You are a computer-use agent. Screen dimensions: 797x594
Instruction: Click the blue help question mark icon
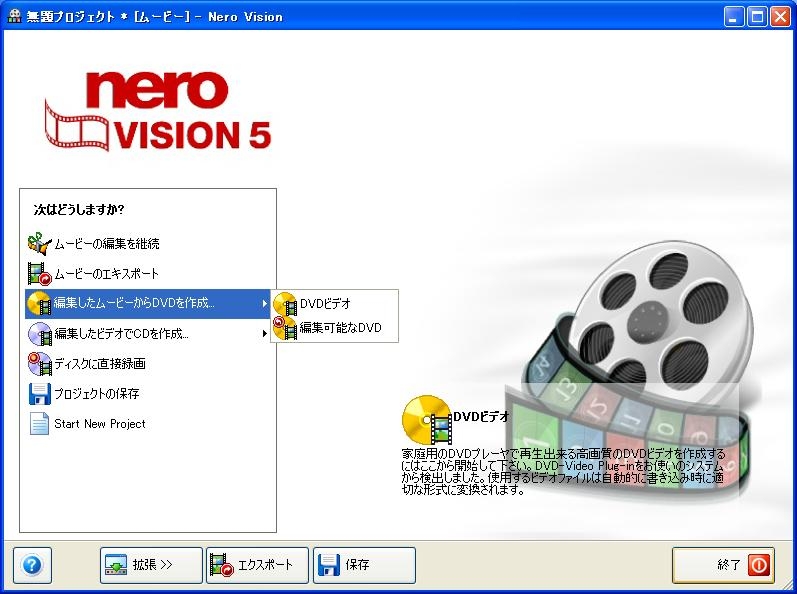click(32, 565)
